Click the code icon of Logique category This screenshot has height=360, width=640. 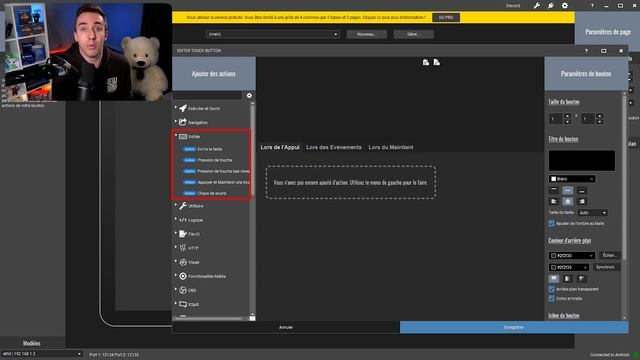[x=183, y=220]
